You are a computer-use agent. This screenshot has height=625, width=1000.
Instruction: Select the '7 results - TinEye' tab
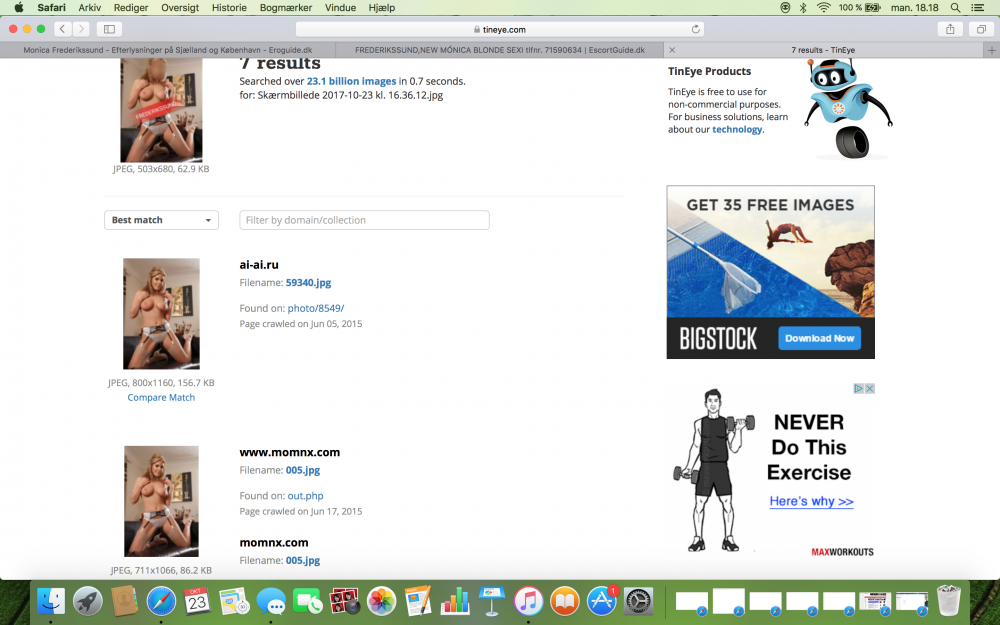click(823, 50)
